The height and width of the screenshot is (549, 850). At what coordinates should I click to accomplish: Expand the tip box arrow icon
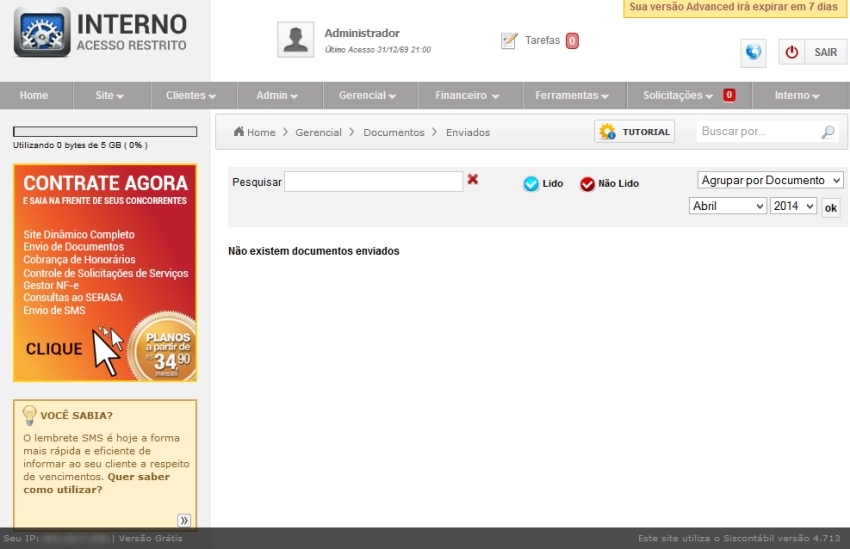click(184, 520)
